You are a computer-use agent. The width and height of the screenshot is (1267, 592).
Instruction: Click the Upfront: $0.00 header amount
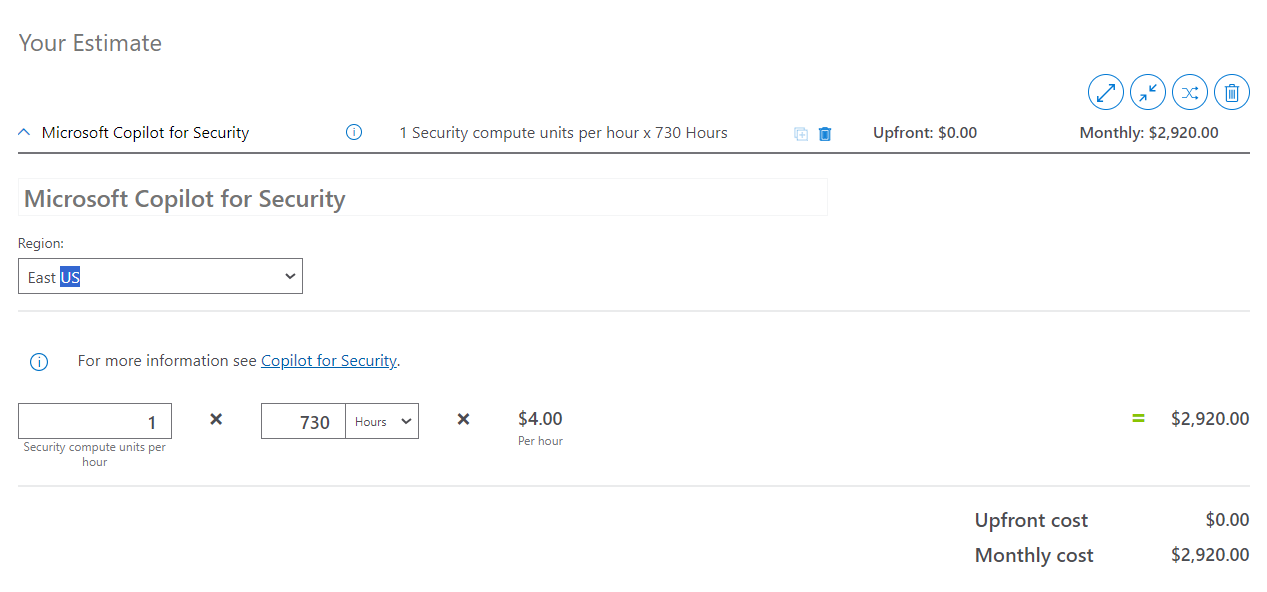(x=924, y=133)
